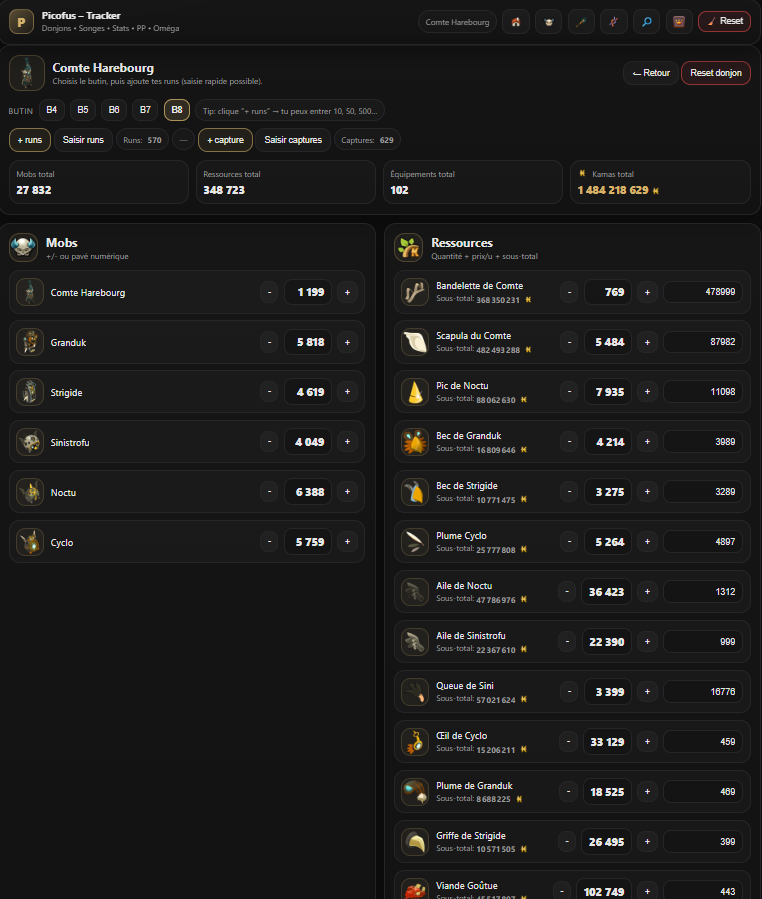Select the B5 butin tab
Viewport: 762px width, 899px height.
(83, 110)
